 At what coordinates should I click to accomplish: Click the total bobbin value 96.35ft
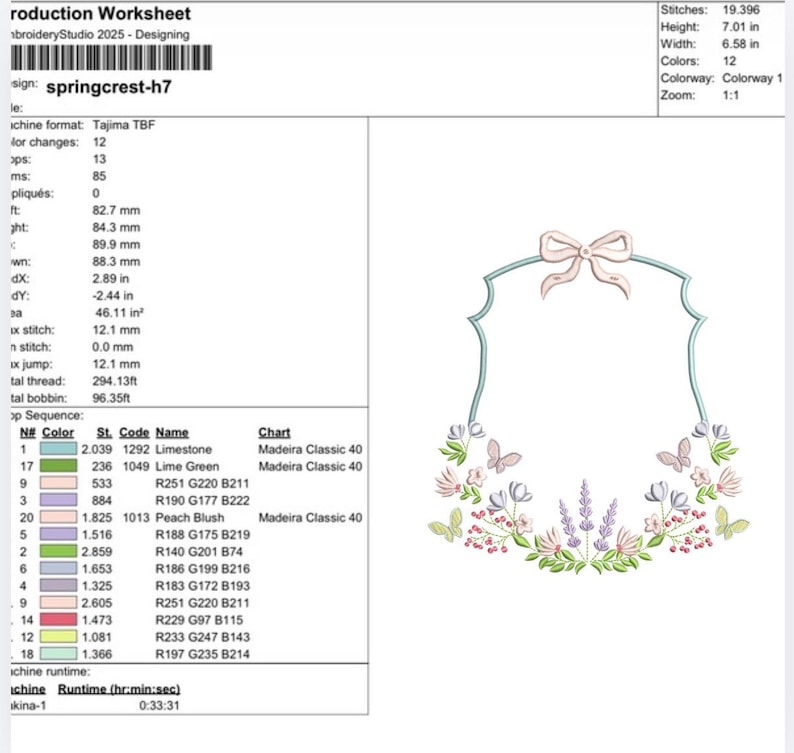[x=111, y=398]
